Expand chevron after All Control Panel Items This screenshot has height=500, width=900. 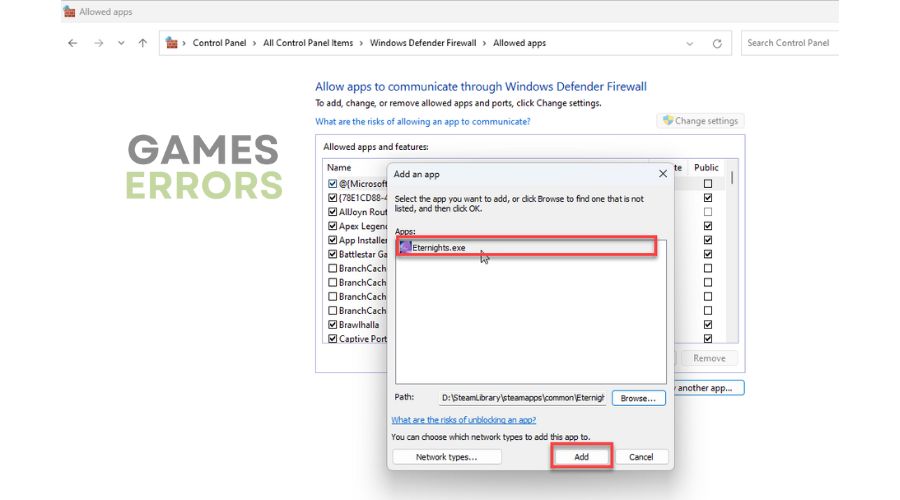pyautogui.click(x=362, y=43)
